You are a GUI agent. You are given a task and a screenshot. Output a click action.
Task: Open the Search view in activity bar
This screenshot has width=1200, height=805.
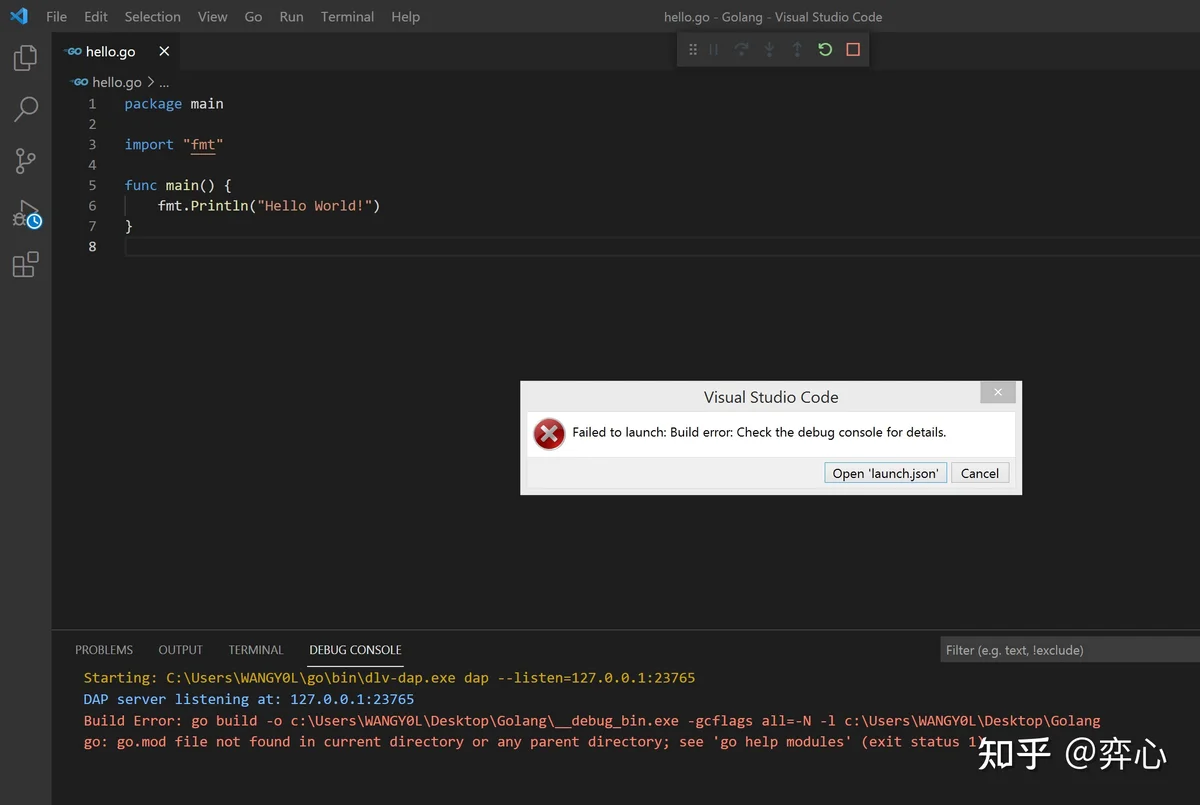[x=26, y=109]
